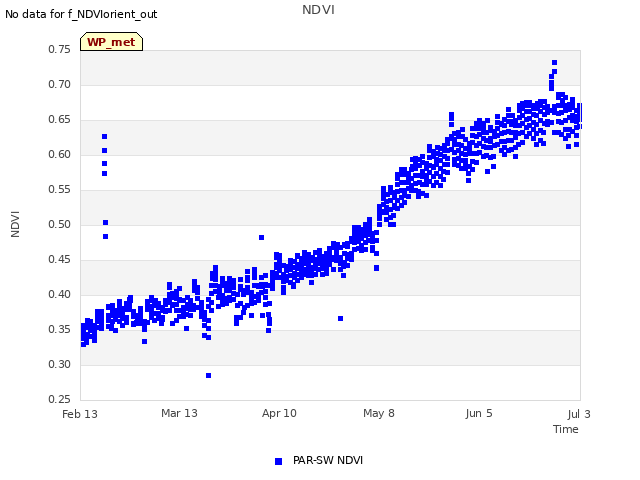
Task: Click the 0.25 y-axis tick label
Action: coord(60,399)
